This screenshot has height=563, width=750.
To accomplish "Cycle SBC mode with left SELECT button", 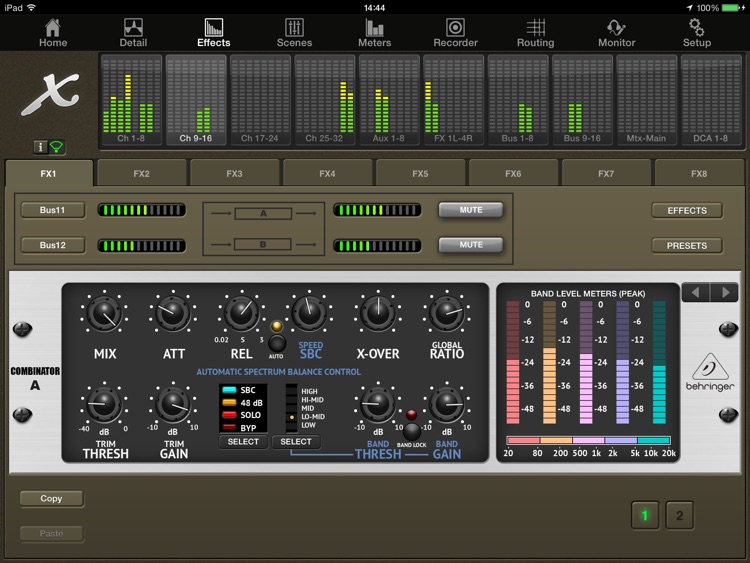I will 243,441.
